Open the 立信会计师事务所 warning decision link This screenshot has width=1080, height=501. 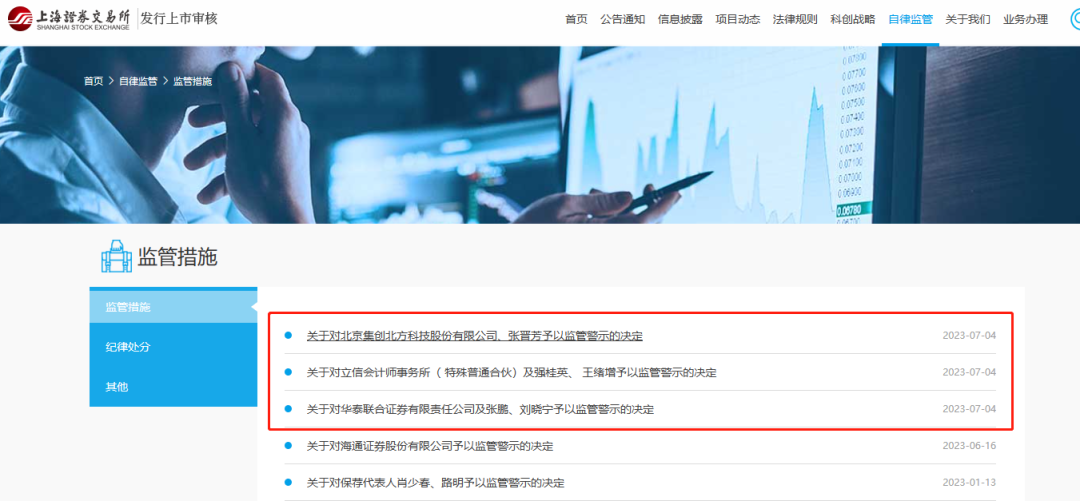511,372
